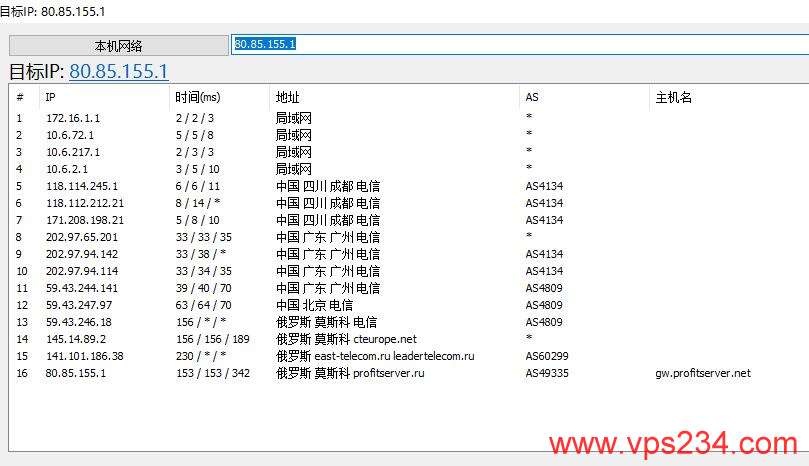809x466 pixels.
Task: Click the gw.profitserver.net hostname cell
Action: point(703,373)
